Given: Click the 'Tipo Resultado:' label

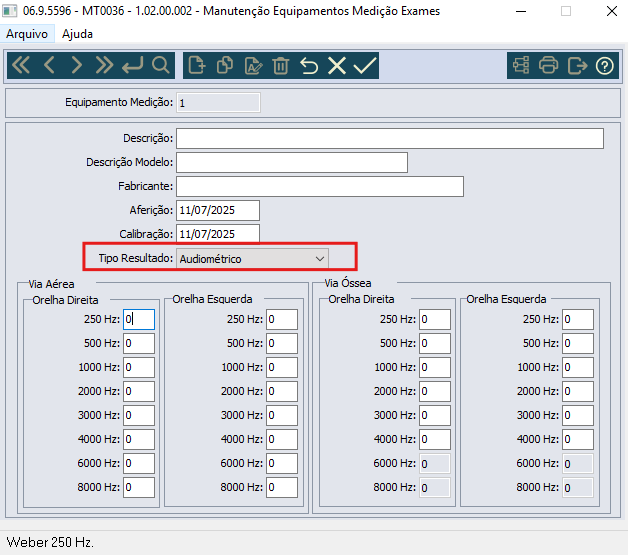Looking at the screenshot, I should (x=136, y=258).
